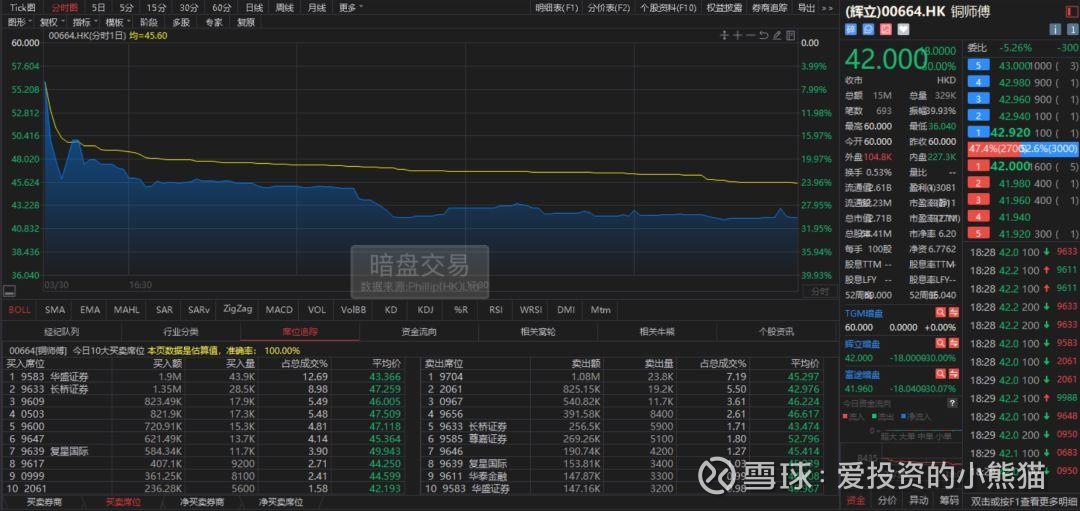Open the notes panel icon above chart

(790, 35)
